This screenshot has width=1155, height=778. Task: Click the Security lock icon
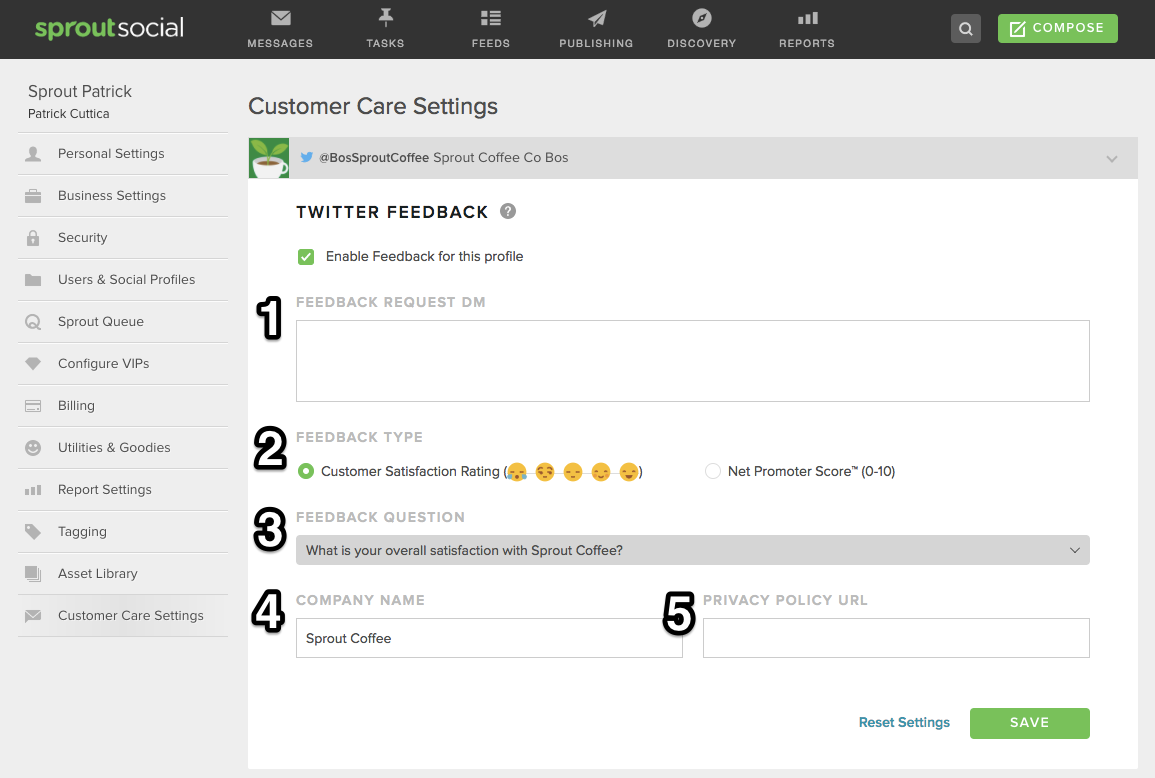click(33, 238)
